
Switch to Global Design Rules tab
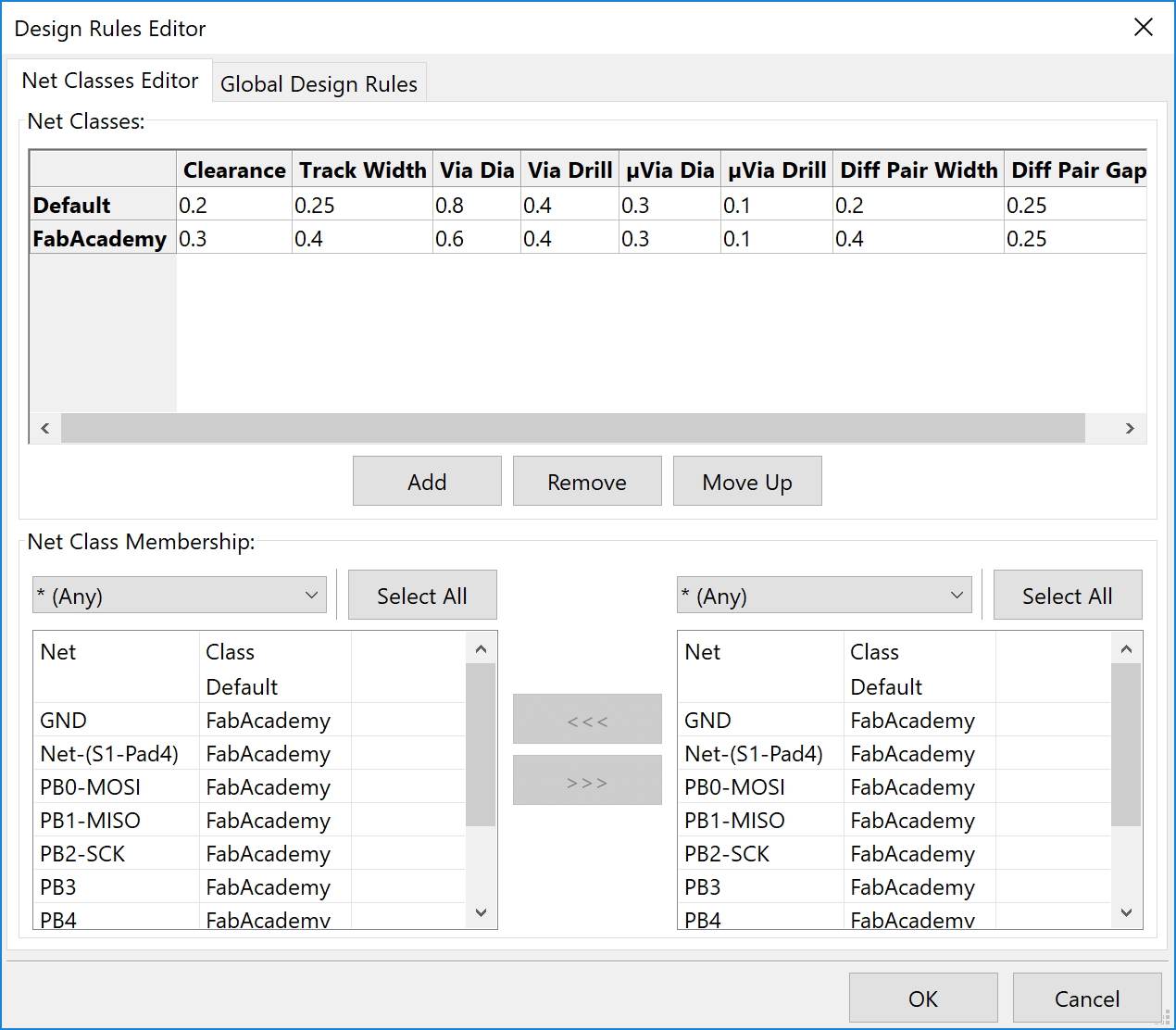(319, 83)
